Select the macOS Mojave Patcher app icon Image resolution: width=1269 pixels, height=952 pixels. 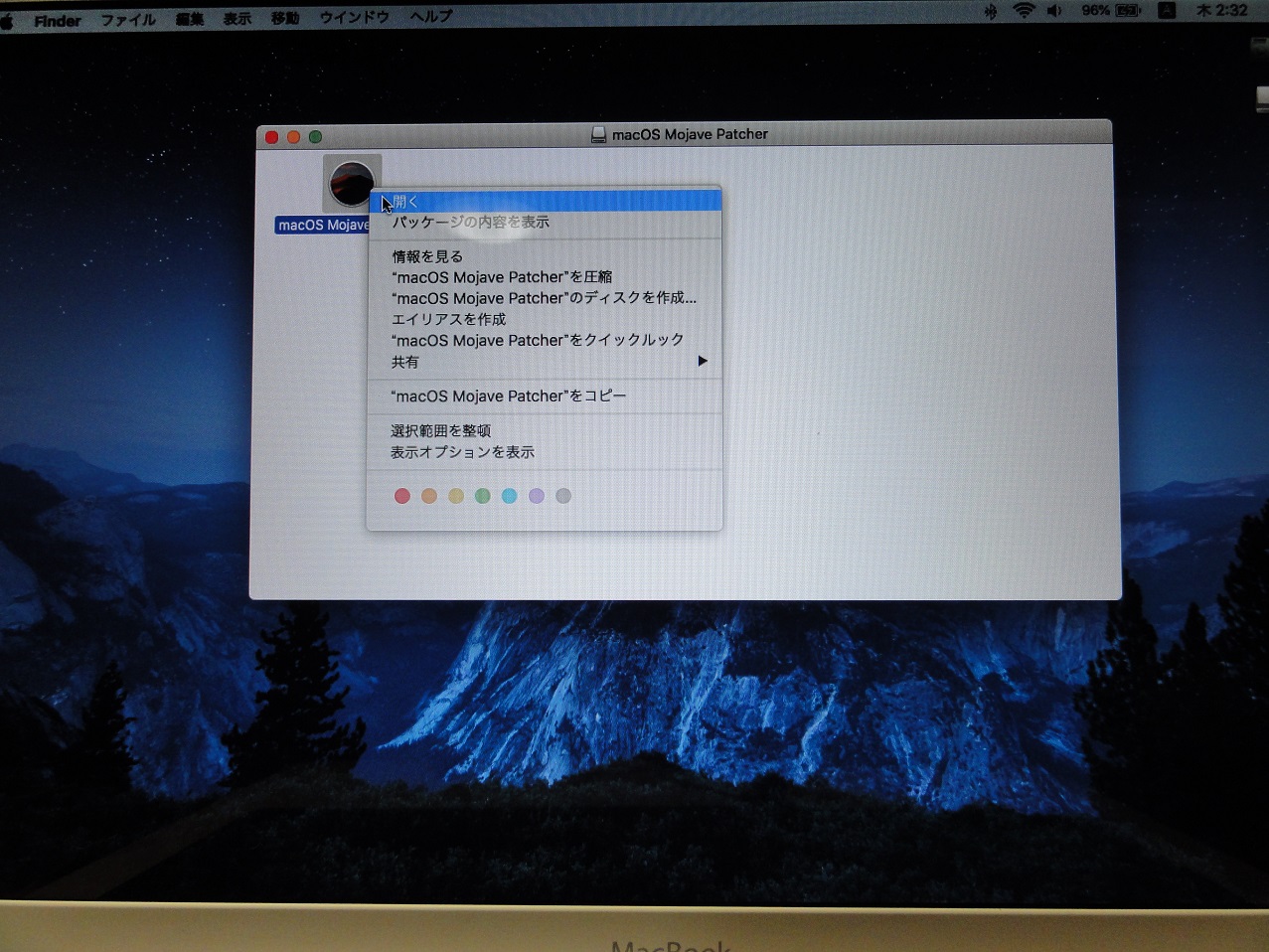pos(352,184)
